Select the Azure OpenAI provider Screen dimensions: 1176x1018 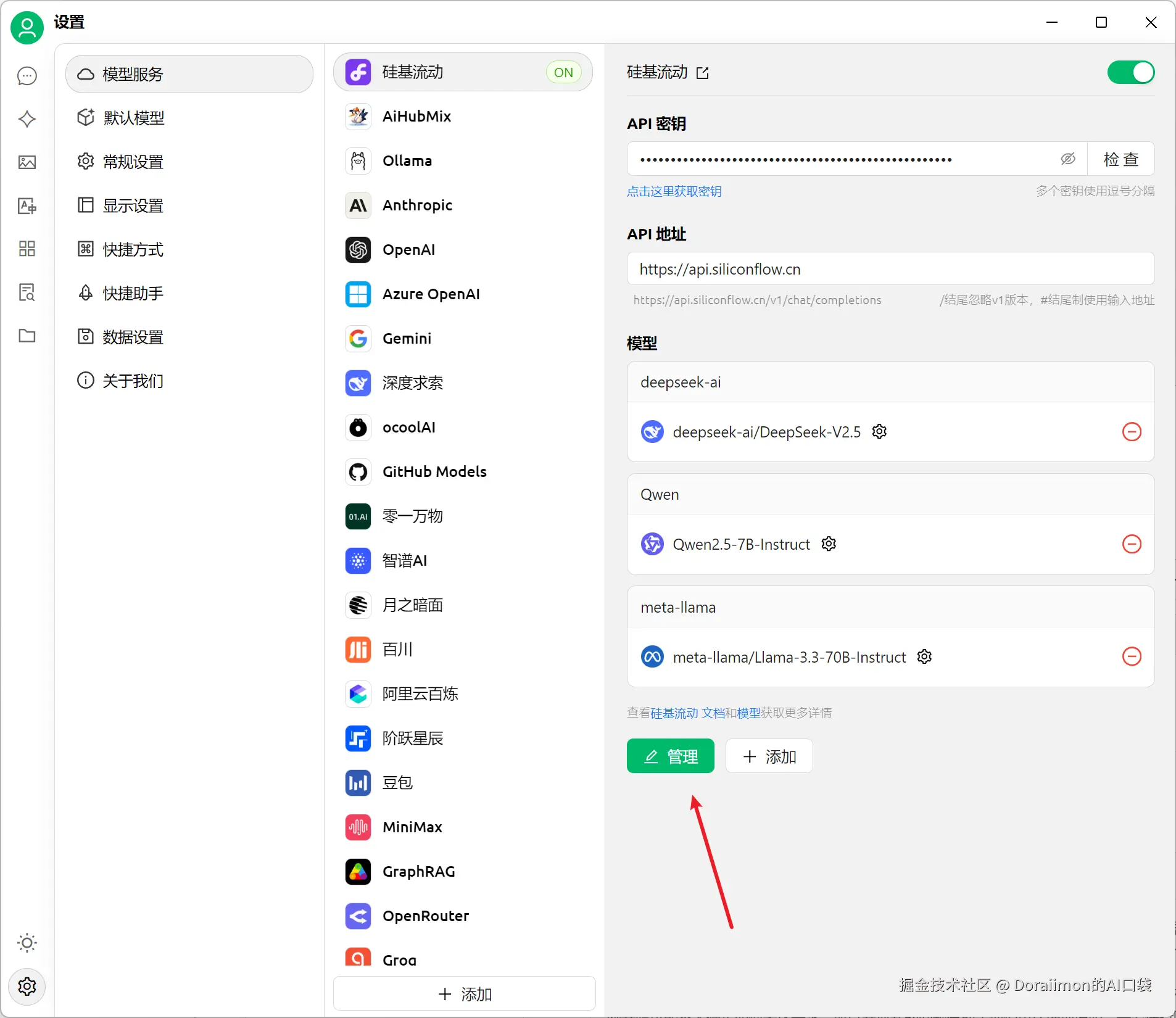coord(463,294)
